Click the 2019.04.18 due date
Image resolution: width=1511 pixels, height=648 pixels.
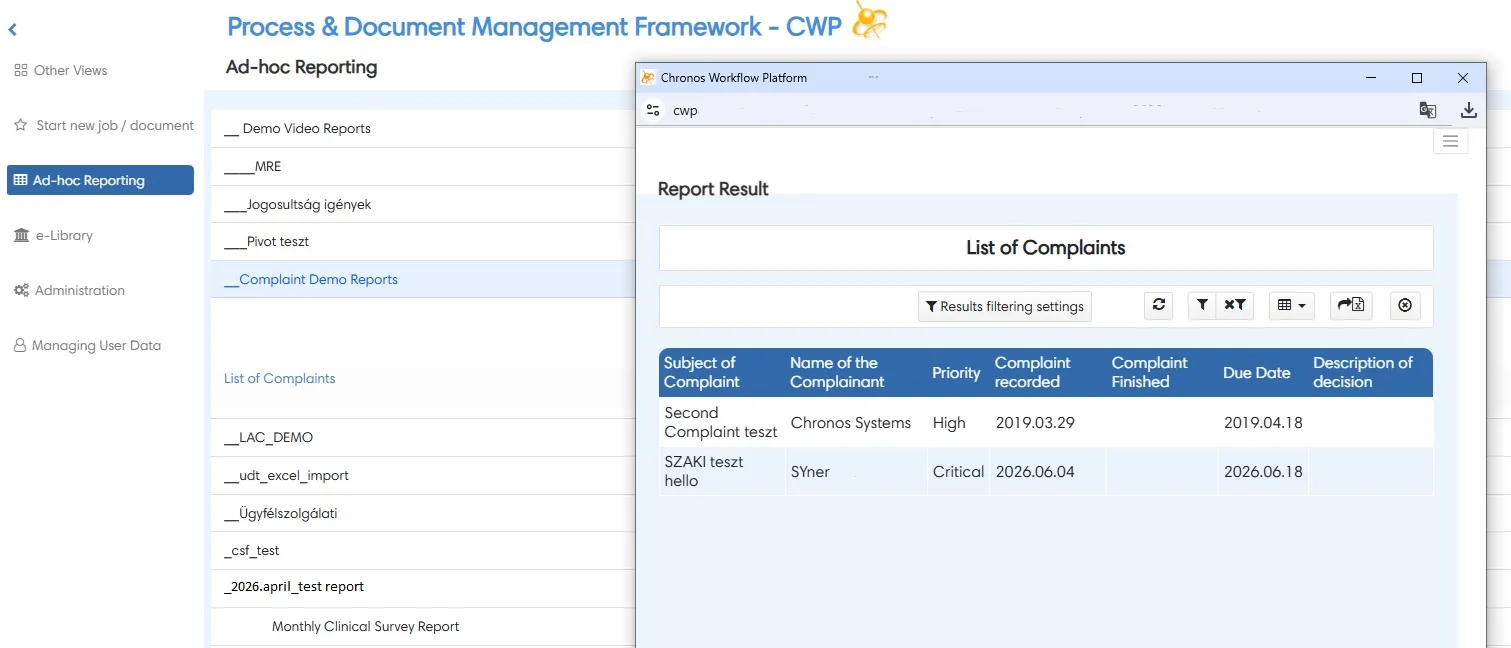(x=1263, y=422)
